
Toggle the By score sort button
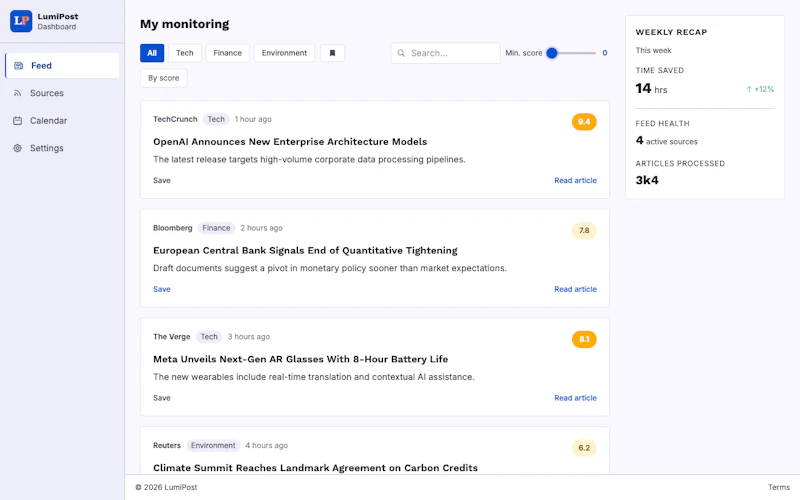point(164,78)
